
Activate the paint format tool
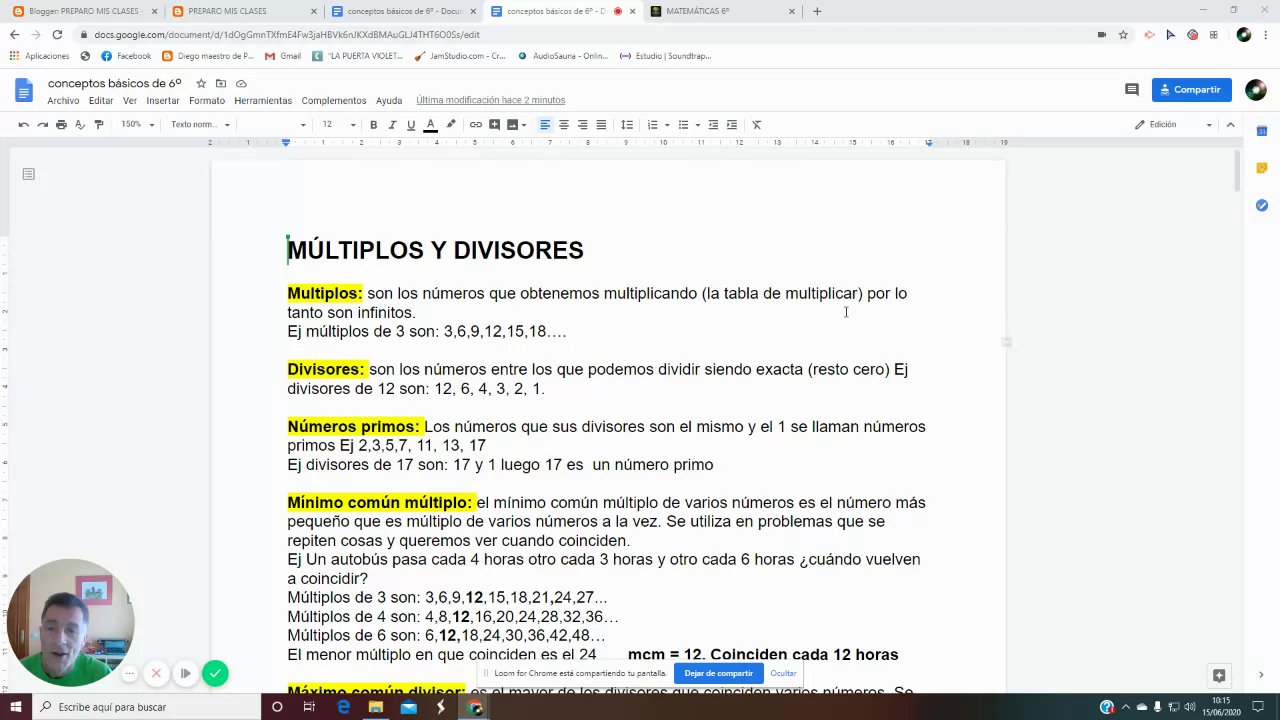point(98,125)
